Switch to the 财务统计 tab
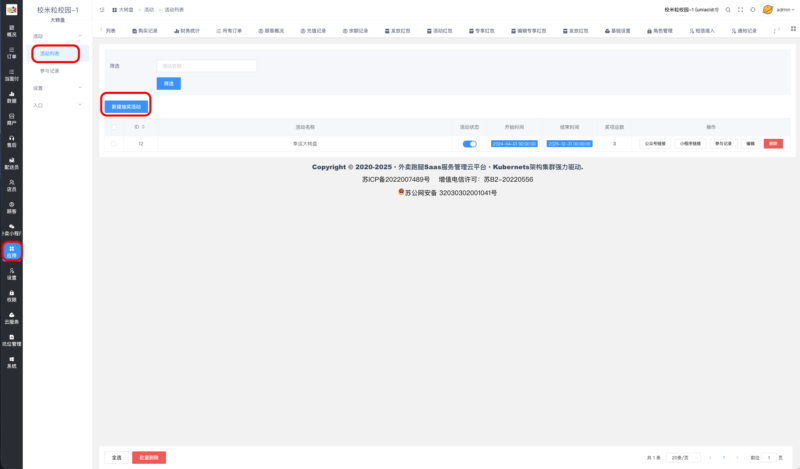Image resolution: width=800 pixels, height=469 pixels. (184, 31)
